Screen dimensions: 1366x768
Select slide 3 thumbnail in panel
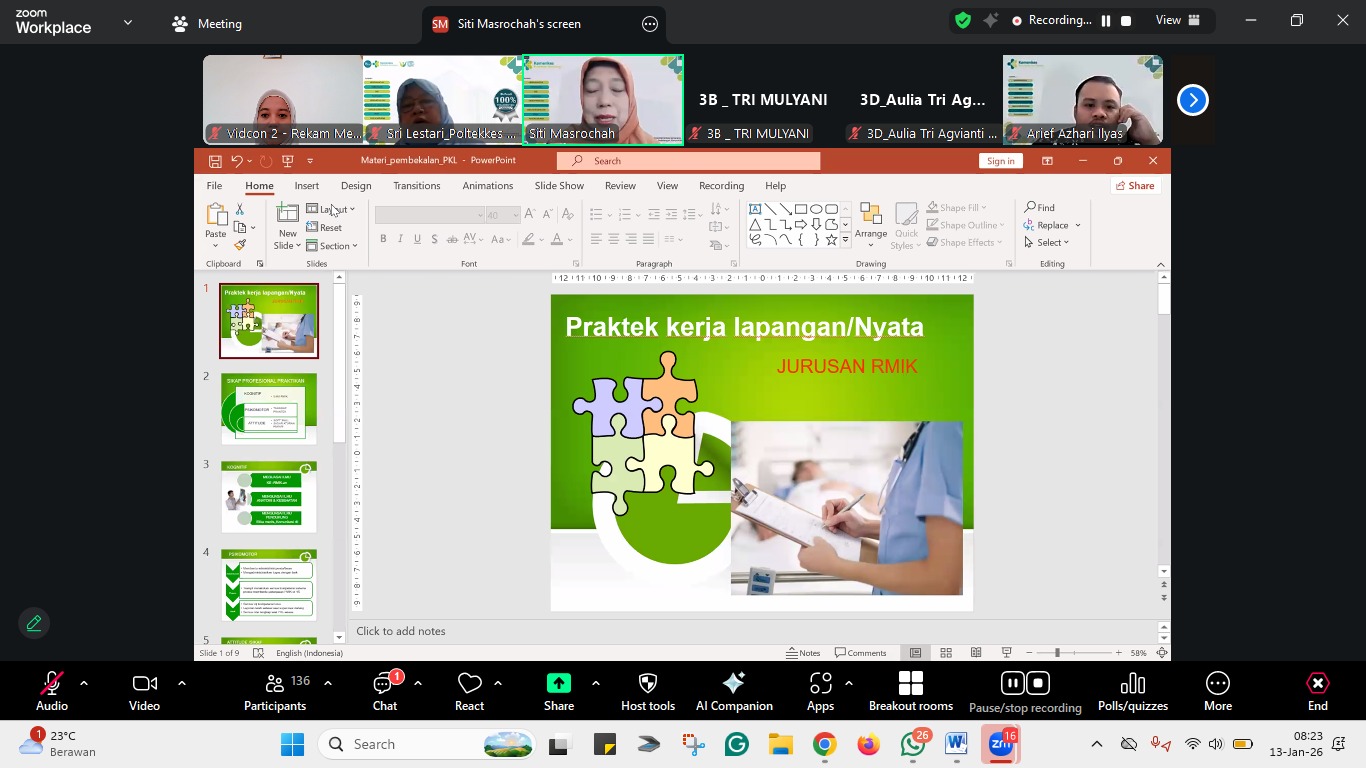click(x=269, y=497)
